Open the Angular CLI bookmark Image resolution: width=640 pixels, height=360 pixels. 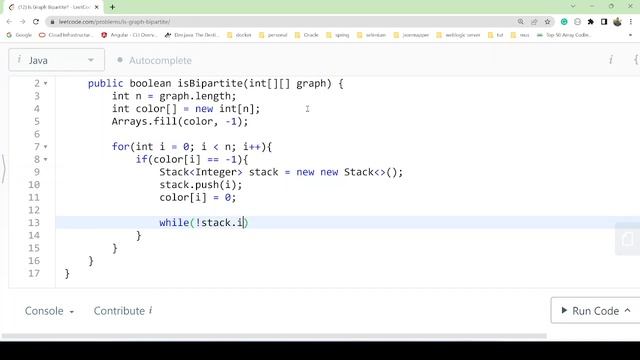click(x=129, y=35)
